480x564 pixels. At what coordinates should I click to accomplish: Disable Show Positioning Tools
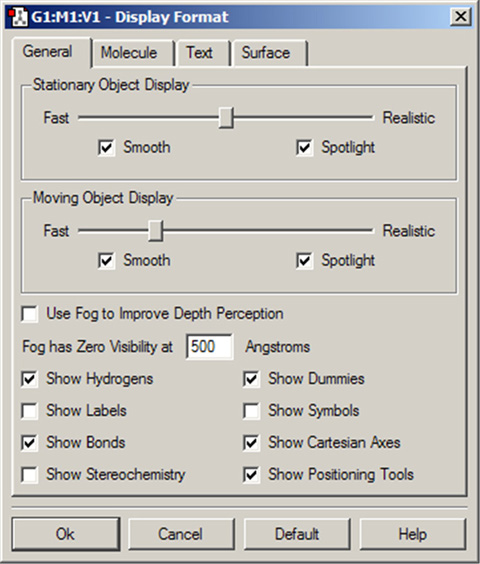251,474
